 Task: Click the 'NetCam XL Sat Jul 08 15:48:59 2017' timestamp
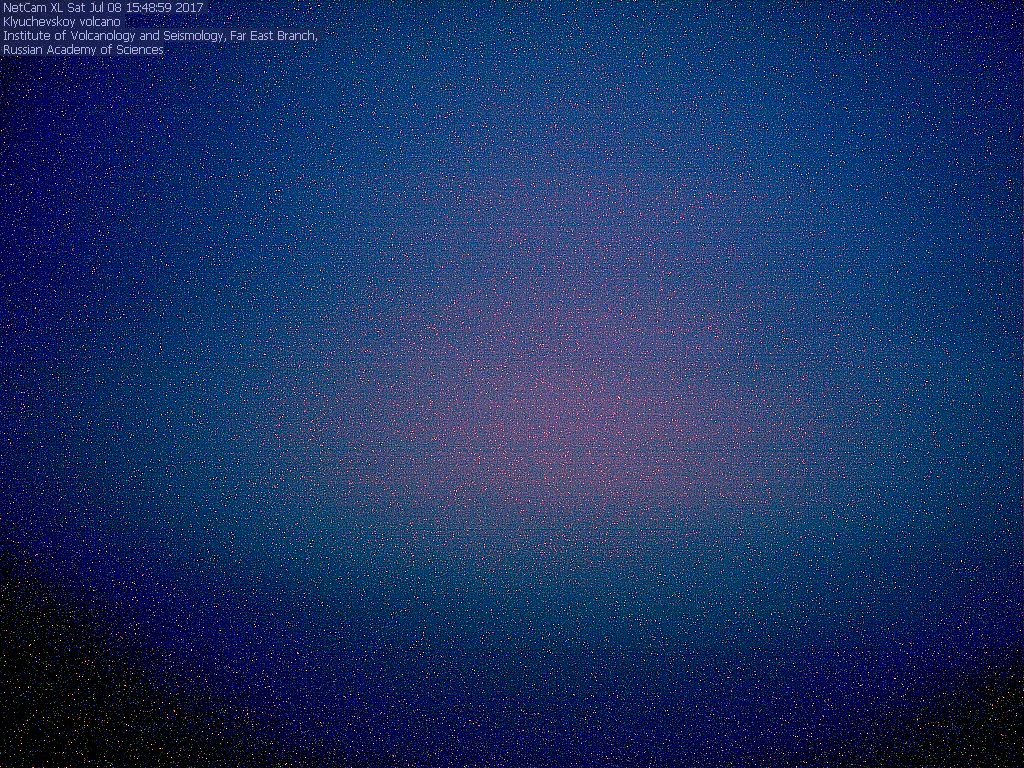[x=103, y=8]
